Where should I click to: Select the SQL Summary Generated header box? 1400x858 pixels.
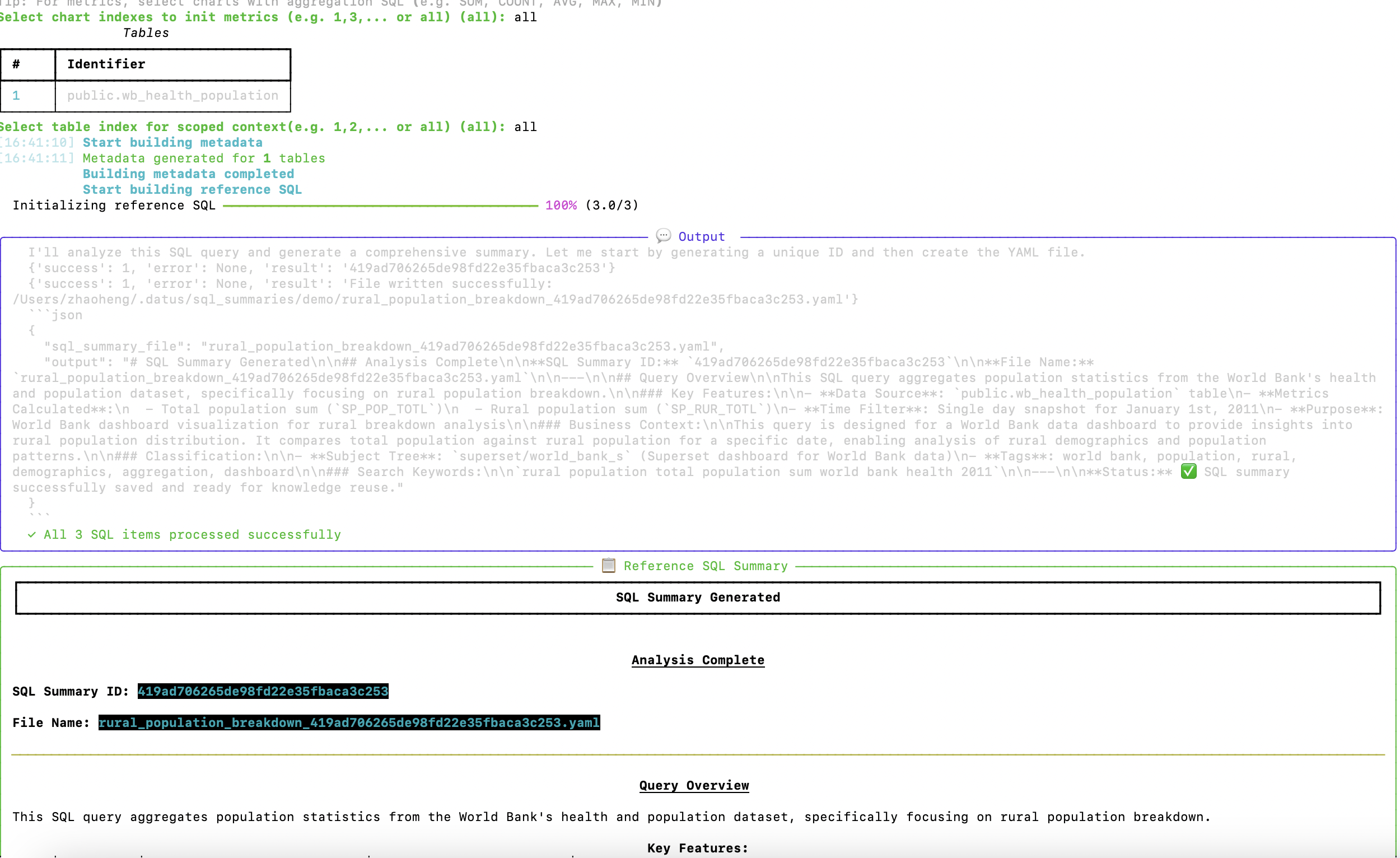click(698, 597)
